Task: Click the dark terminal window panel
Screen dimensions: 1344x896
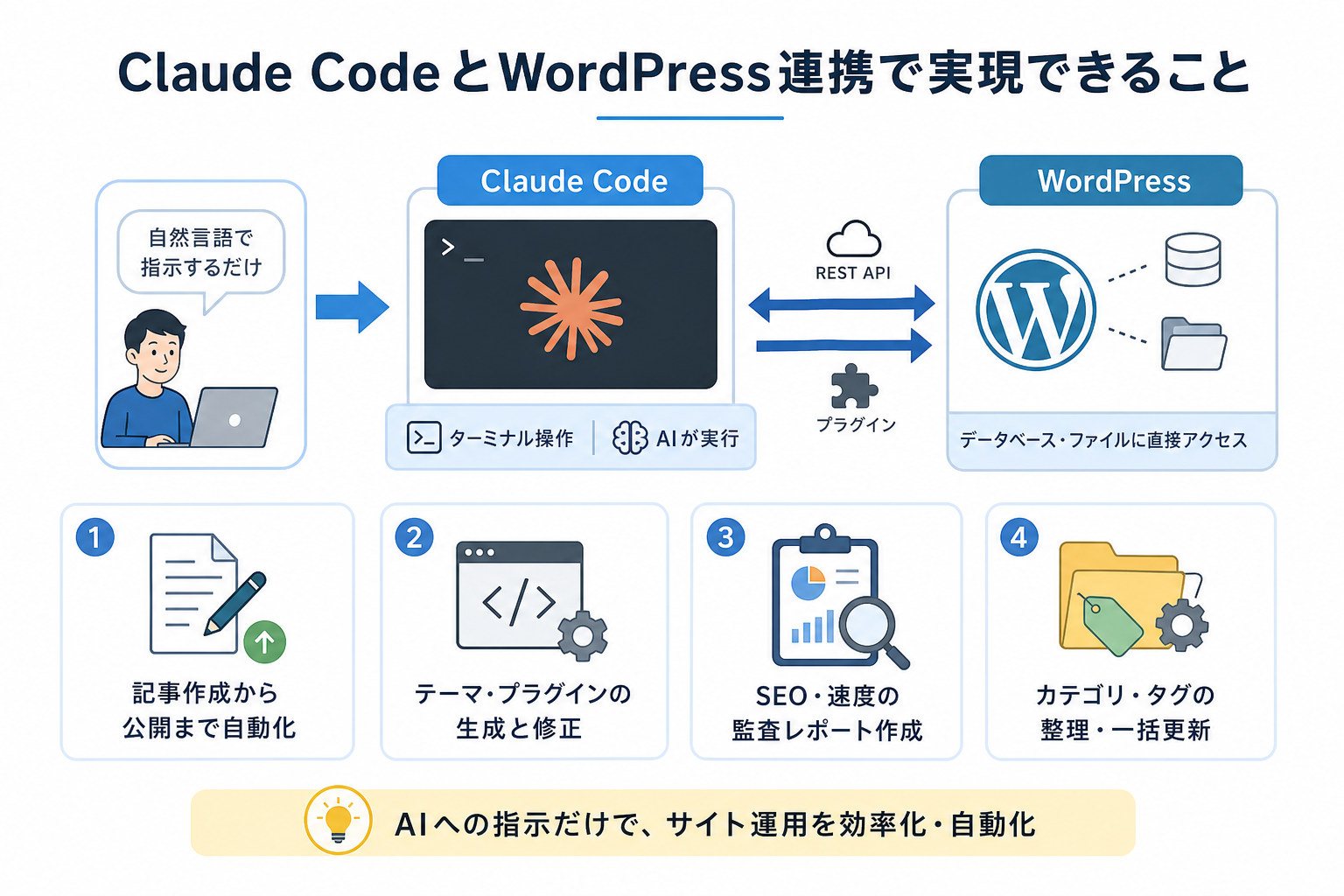Action: 570,304
